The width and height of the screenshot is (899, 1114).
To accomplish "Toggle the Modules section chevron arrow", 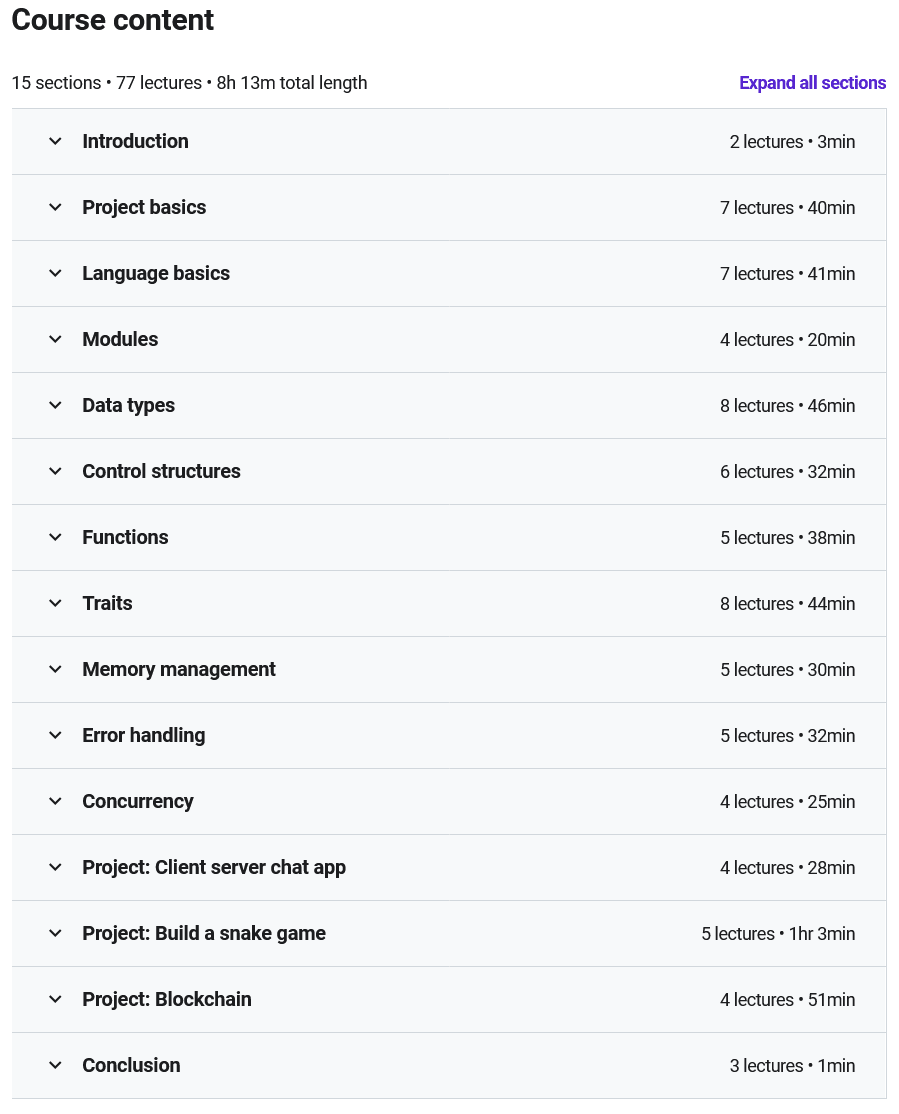I will [55, 340].
